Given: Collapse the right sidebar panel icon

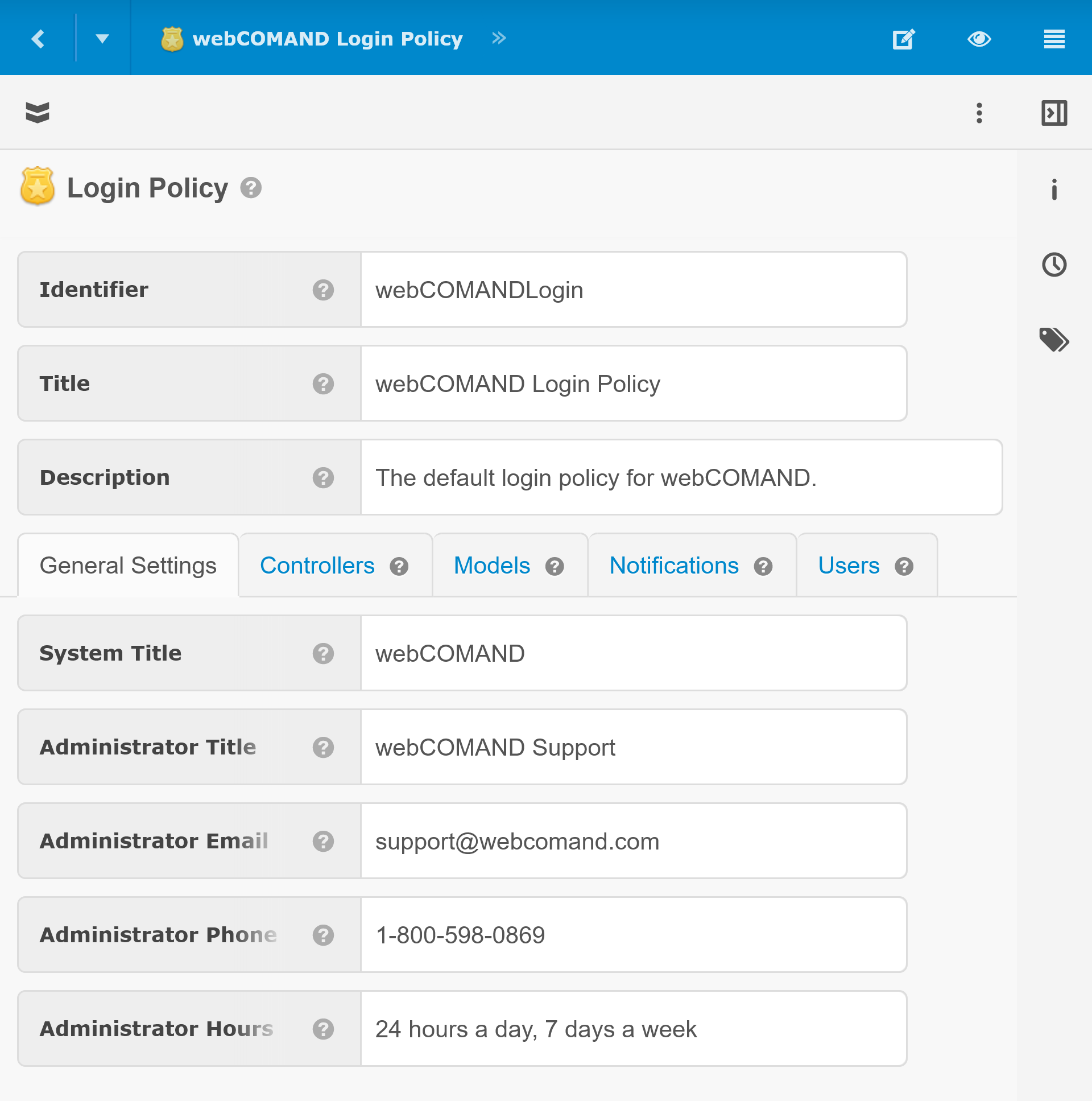Looking at the screenshot, I should pos(1054,113).
